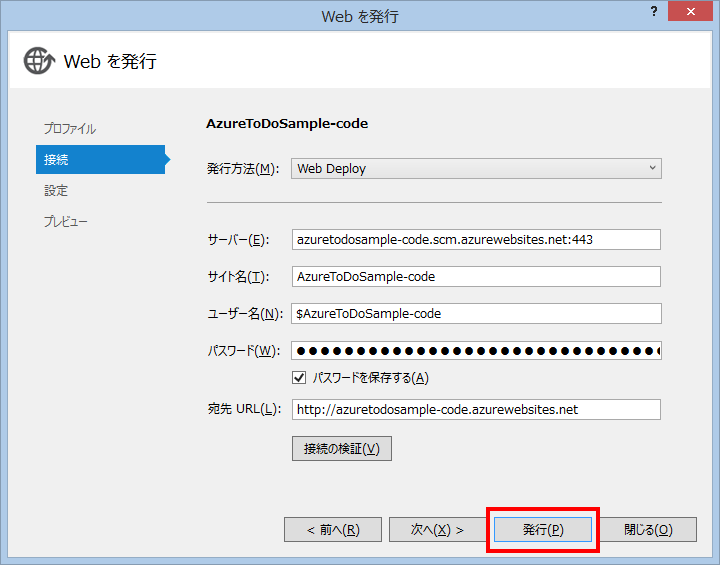The image size is (720, 565).
Task: Publish with the 発行 button
Action: click(x=543, y=530)
